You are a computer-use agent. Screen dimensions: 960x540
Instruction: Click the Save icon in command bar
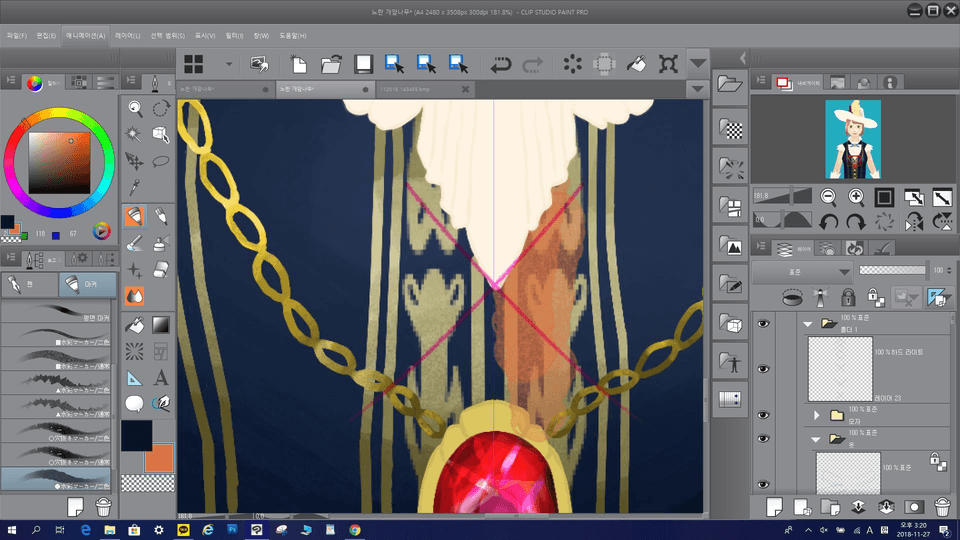[363, 64]
